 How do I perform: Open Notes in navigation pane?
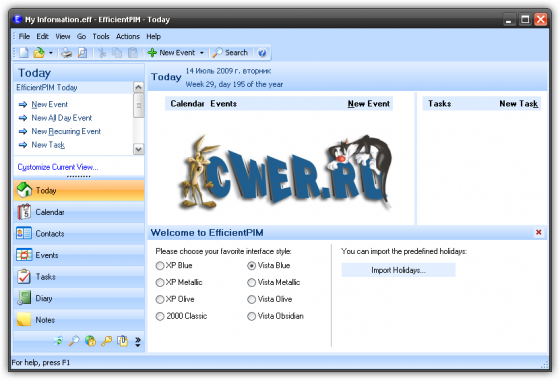pos(79,320)
